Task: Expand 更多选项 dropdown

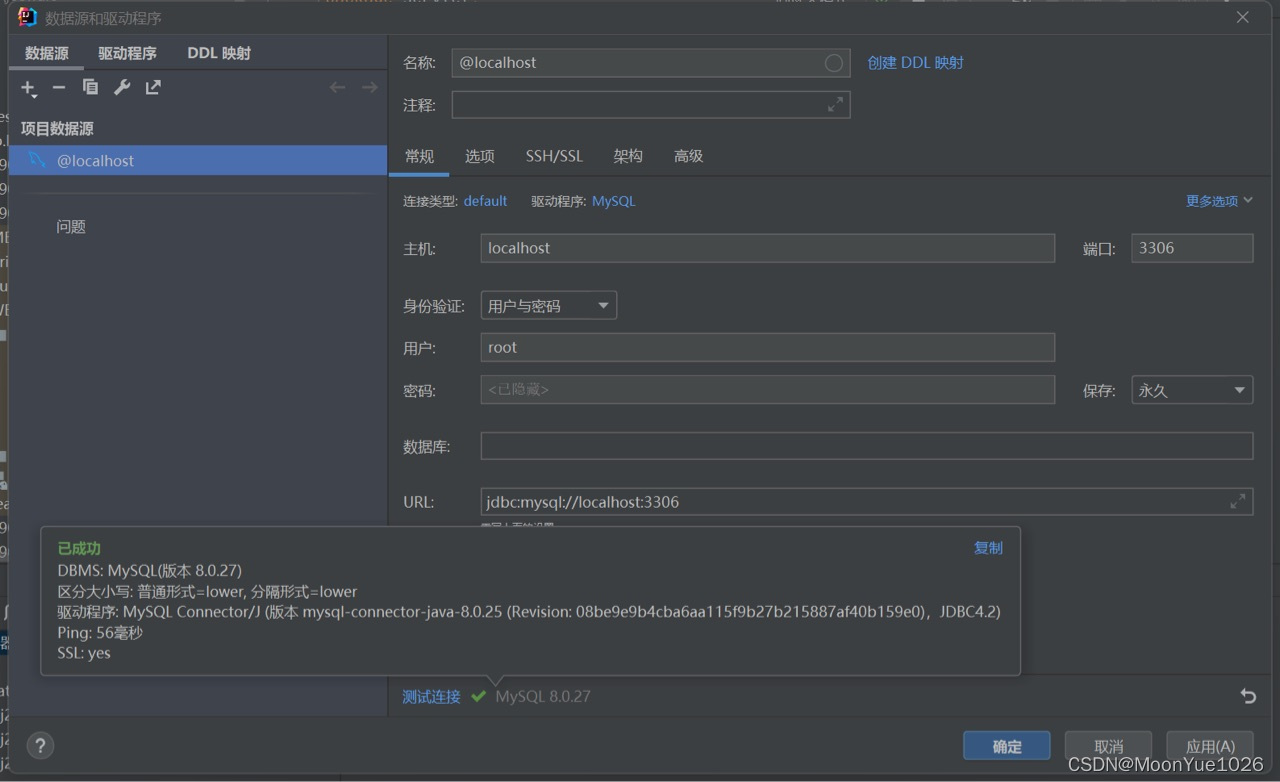Action: click(1219, 201)
